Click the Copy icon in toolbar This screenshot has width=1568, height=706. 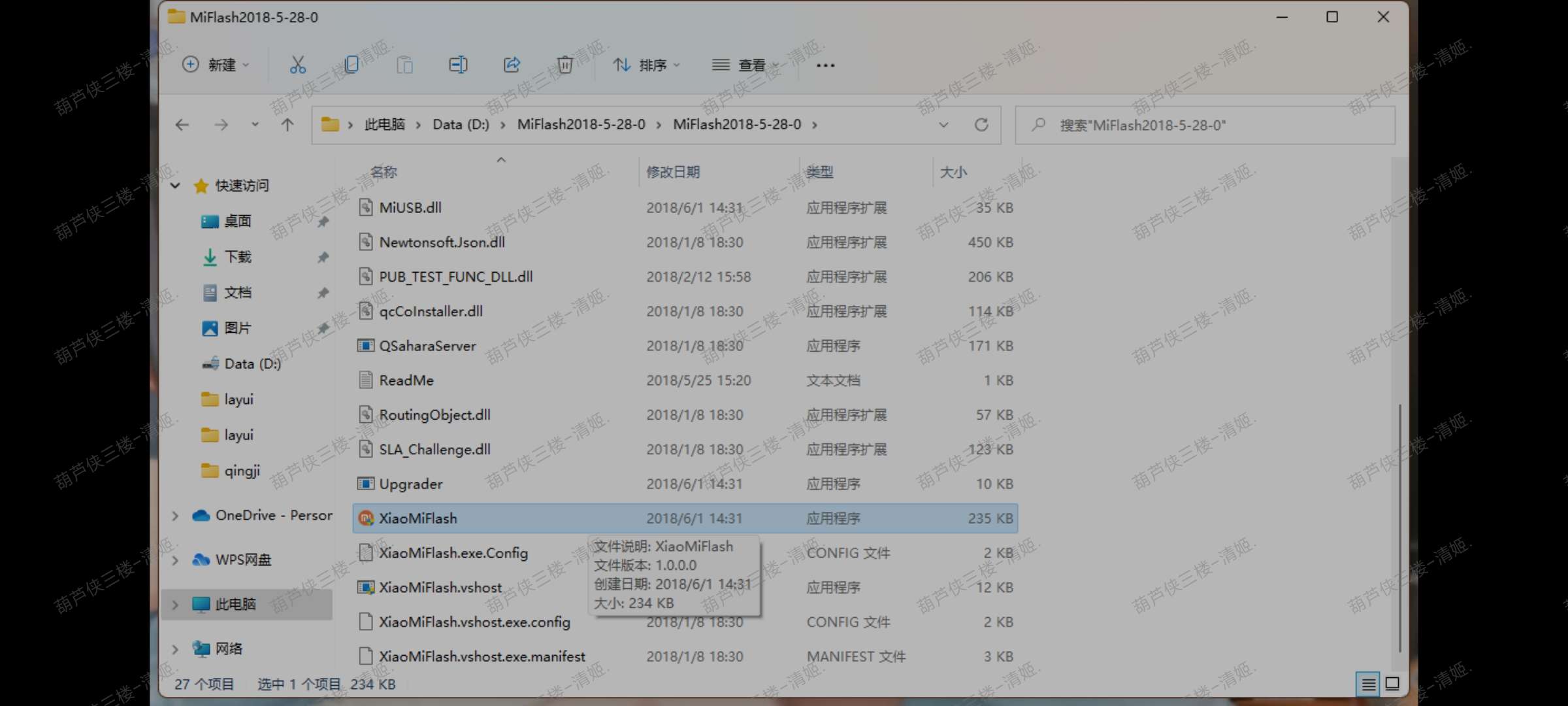tap(351, 65)
